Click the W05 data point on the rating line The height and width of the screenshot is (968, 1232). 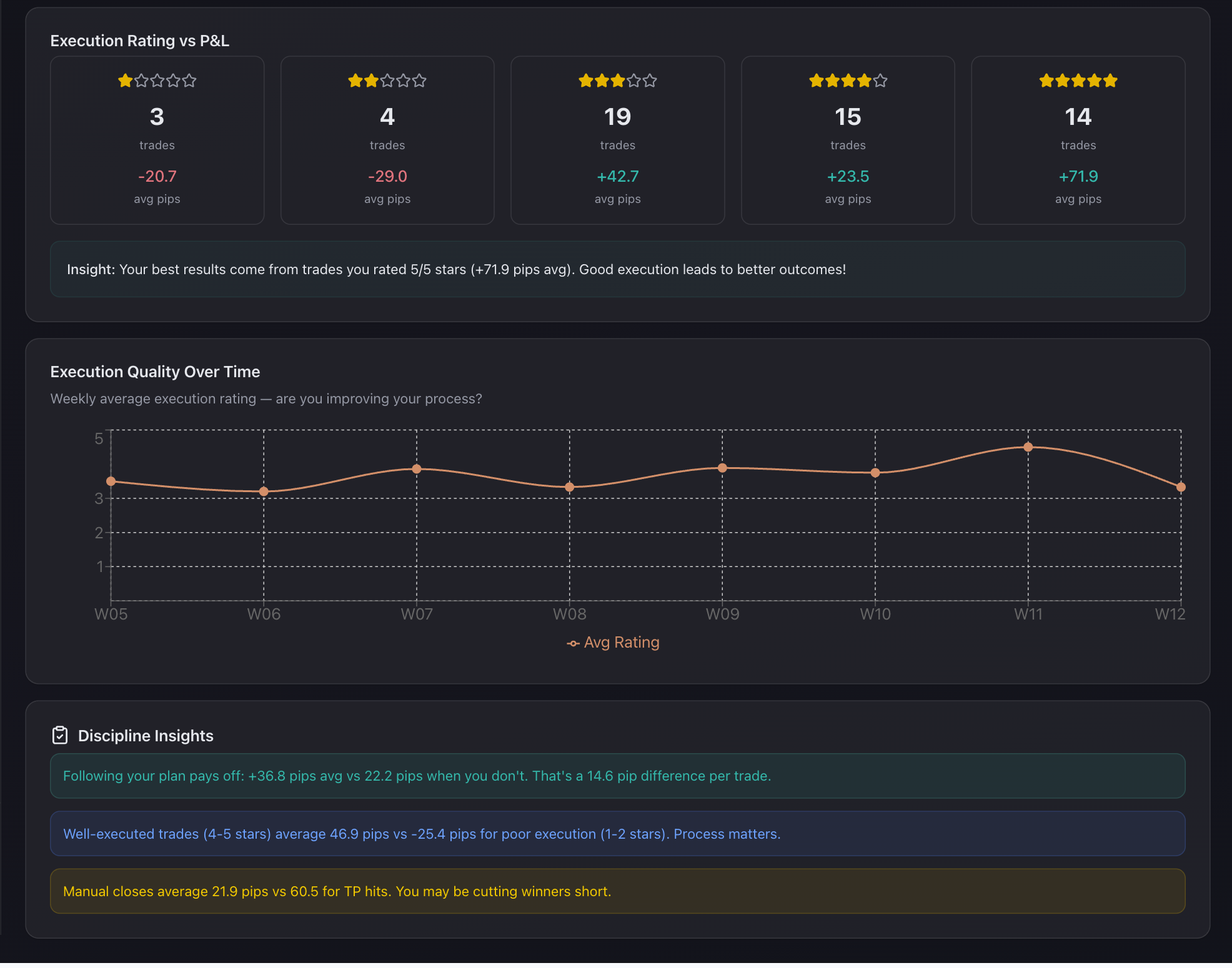pos(111,481)
